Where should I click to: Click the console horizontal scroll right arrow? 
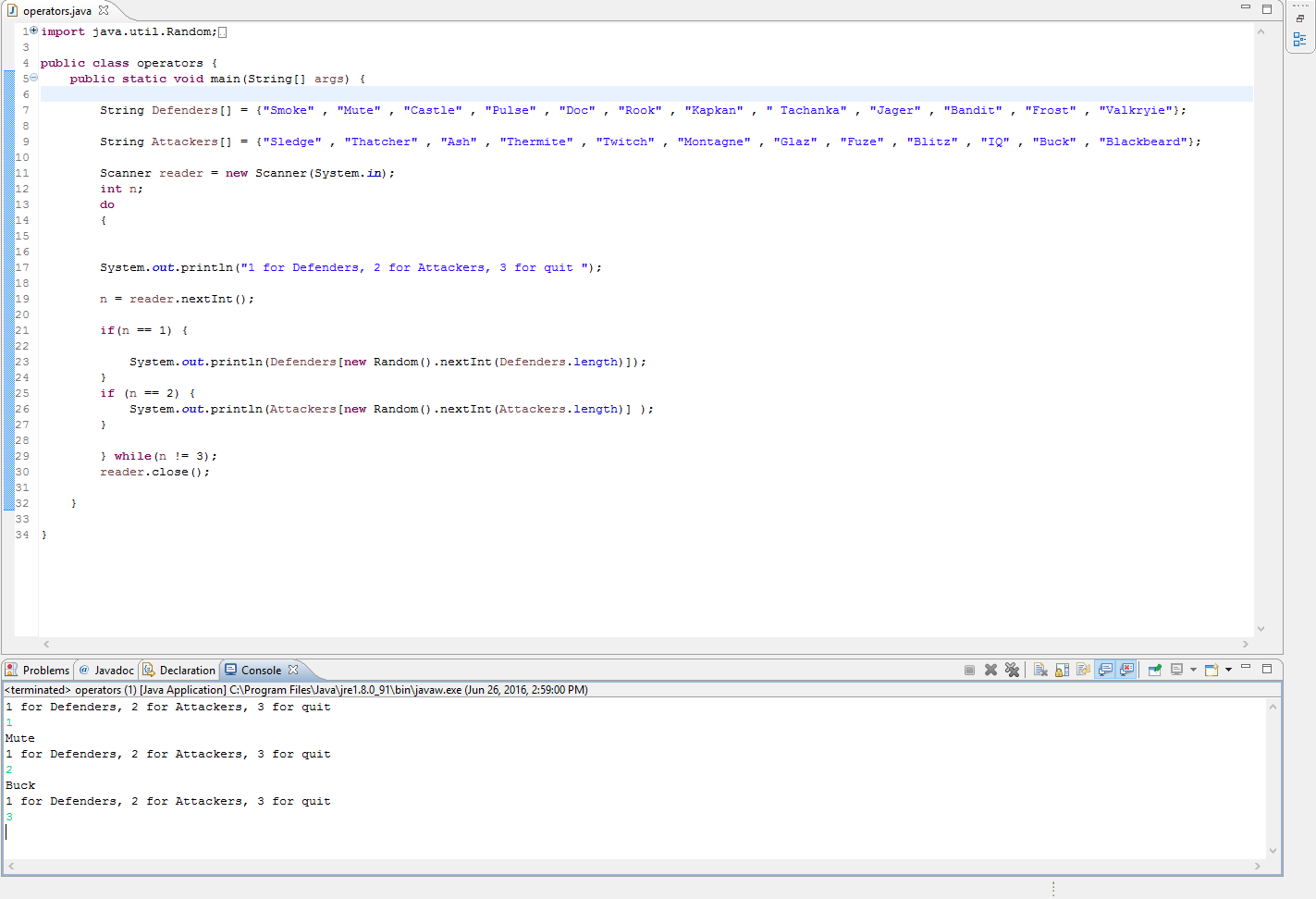coord(1258,867)
